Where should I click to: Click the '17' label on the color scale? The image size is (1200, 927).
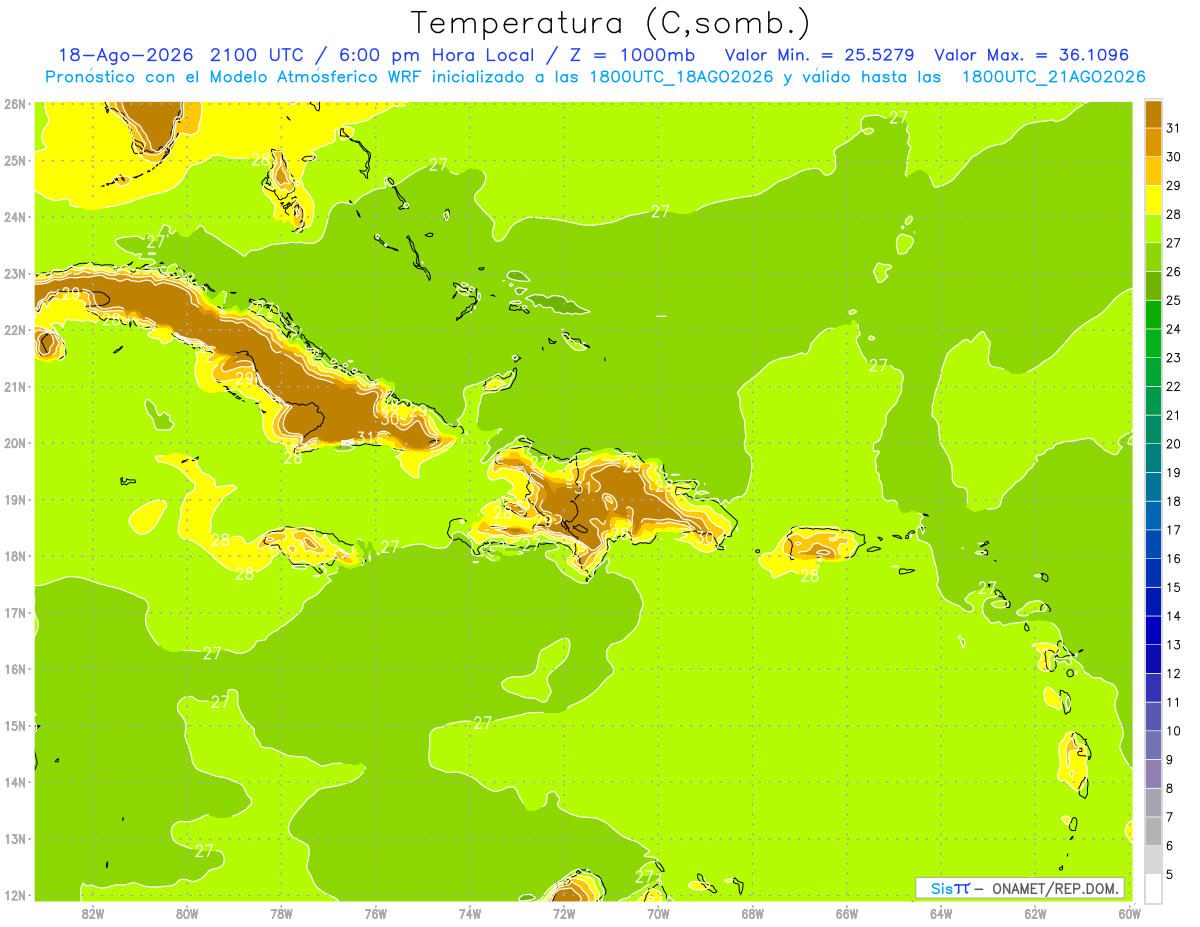1174,530
